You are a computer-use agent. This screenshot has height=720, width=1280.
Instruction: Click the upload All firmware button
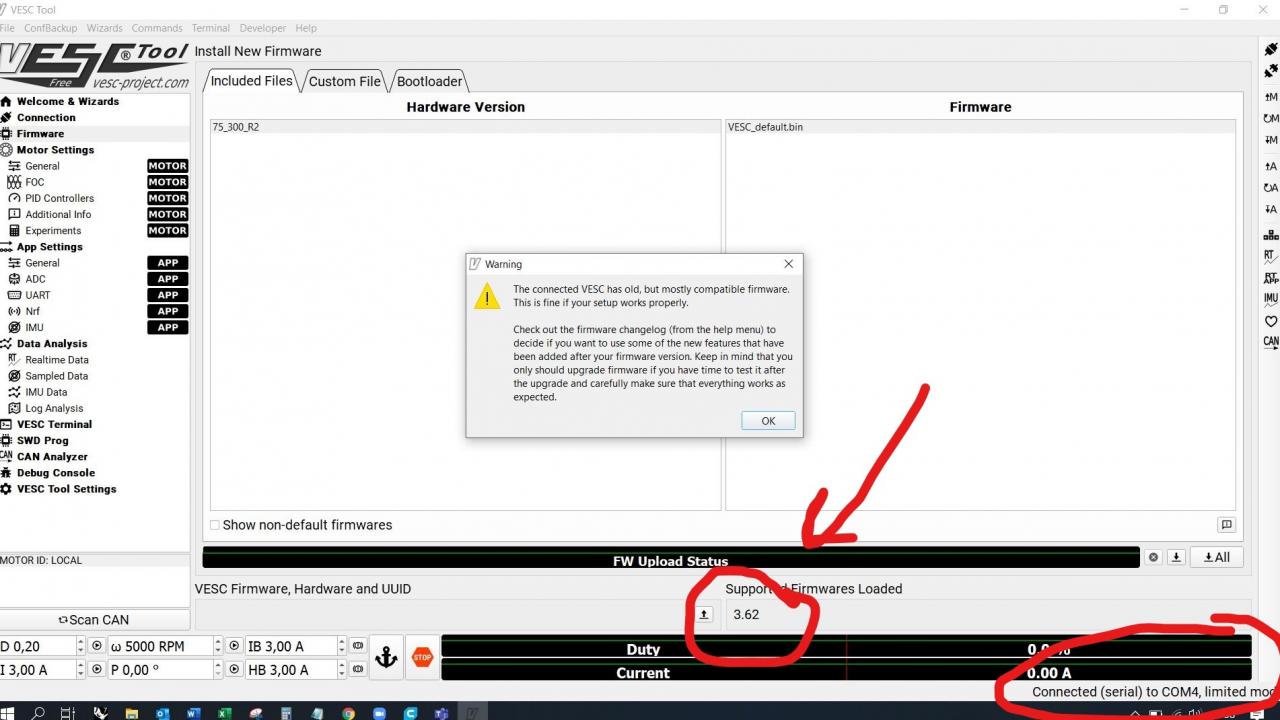(x=1217, y=557)
